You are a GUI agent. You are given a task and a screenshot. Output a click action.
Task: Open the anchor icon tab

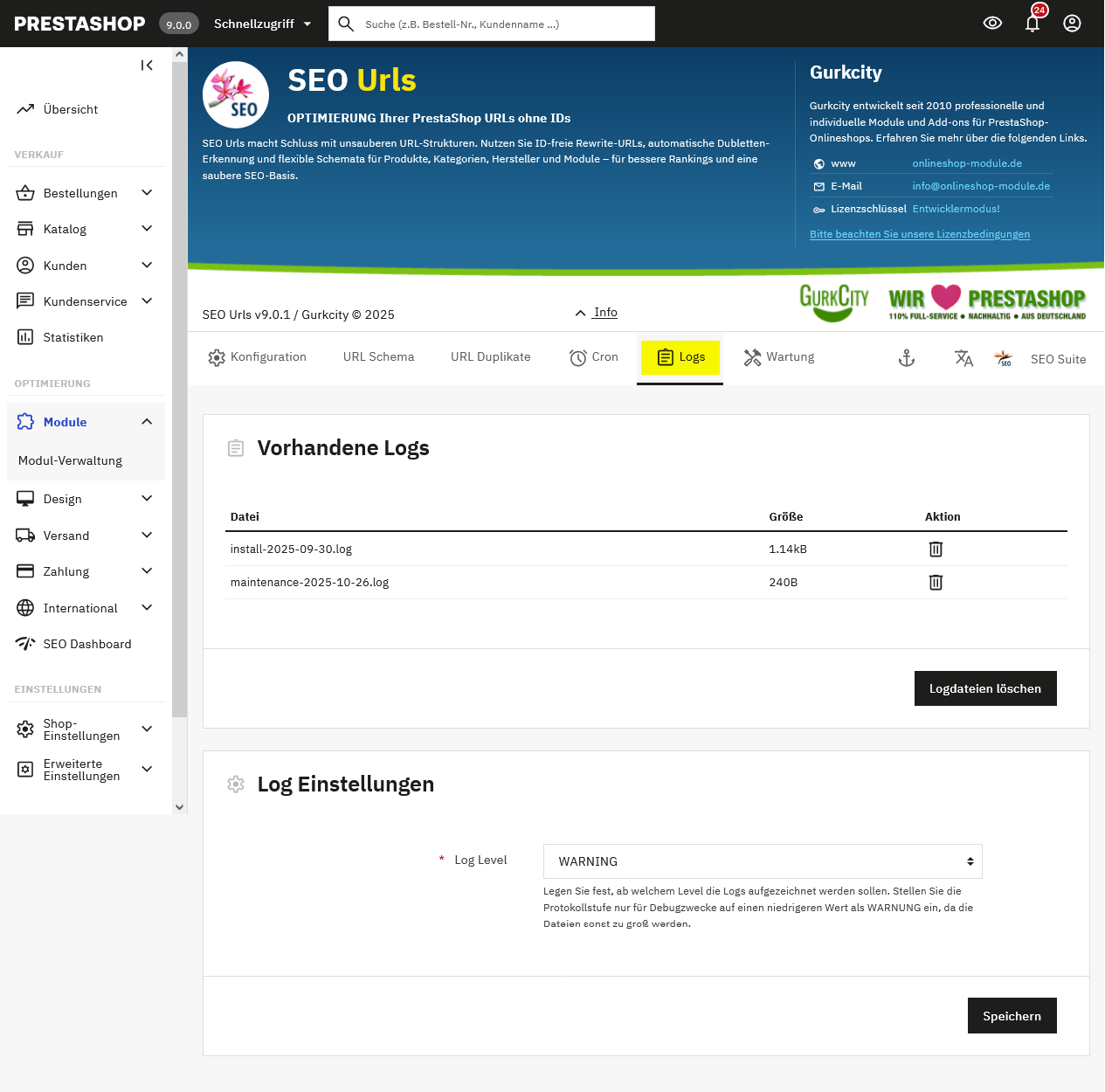click(907, 358)
